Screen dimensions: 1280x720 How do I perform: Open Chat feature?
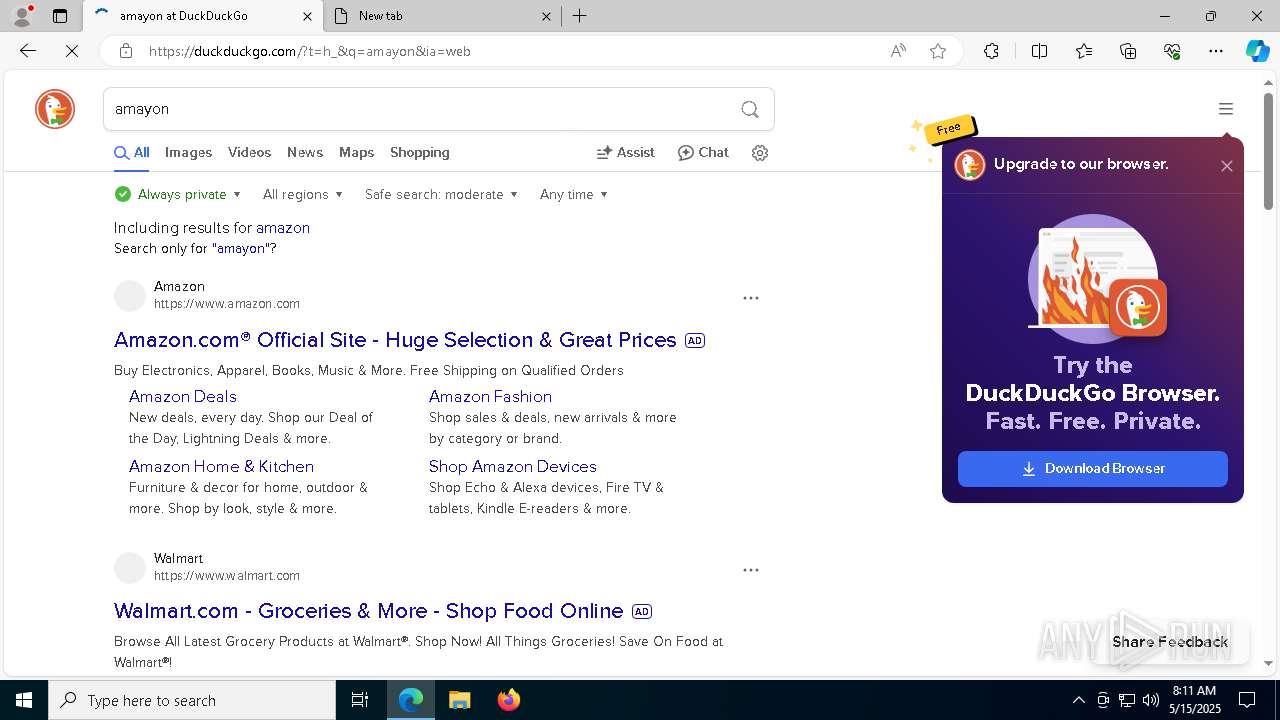tap(704, 153)
